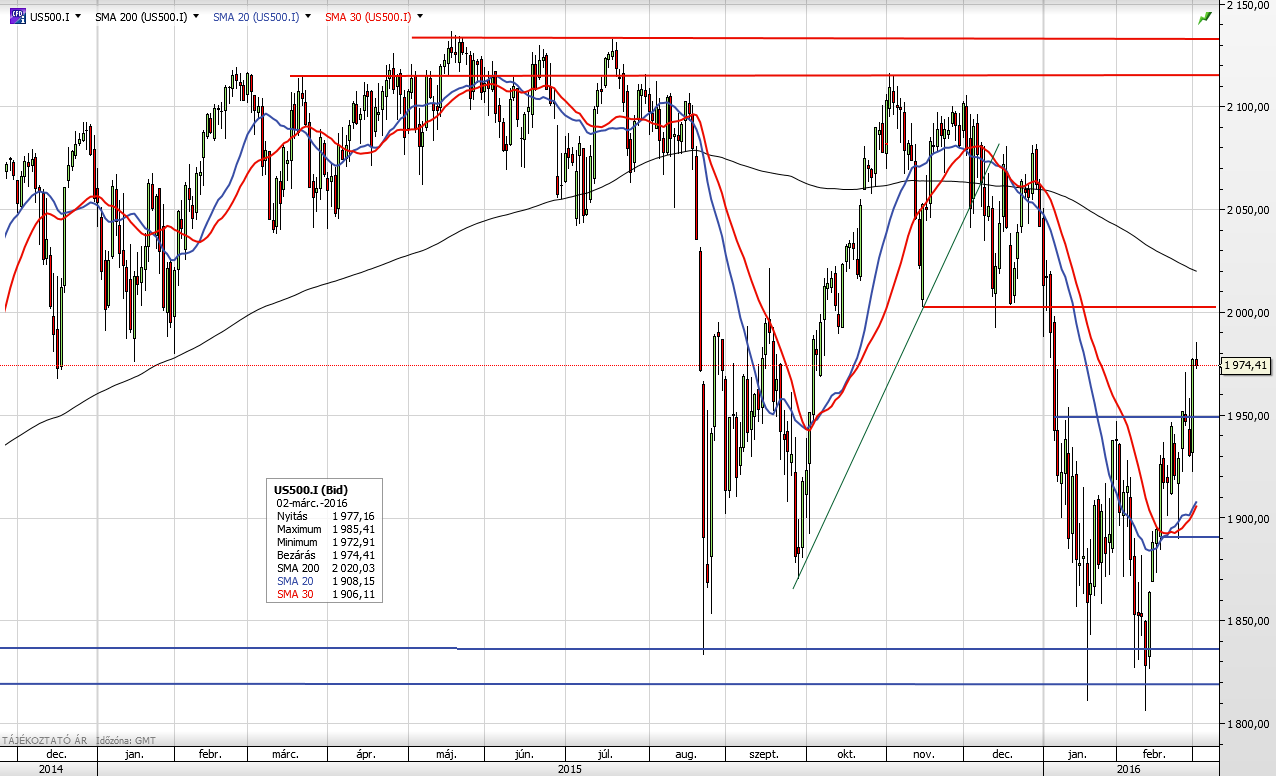Click the 'júl.' month on the time axis
Image resolution: width=1276 pixels, height=776 pixels.
pyautogui.click(x=607, y=753)
